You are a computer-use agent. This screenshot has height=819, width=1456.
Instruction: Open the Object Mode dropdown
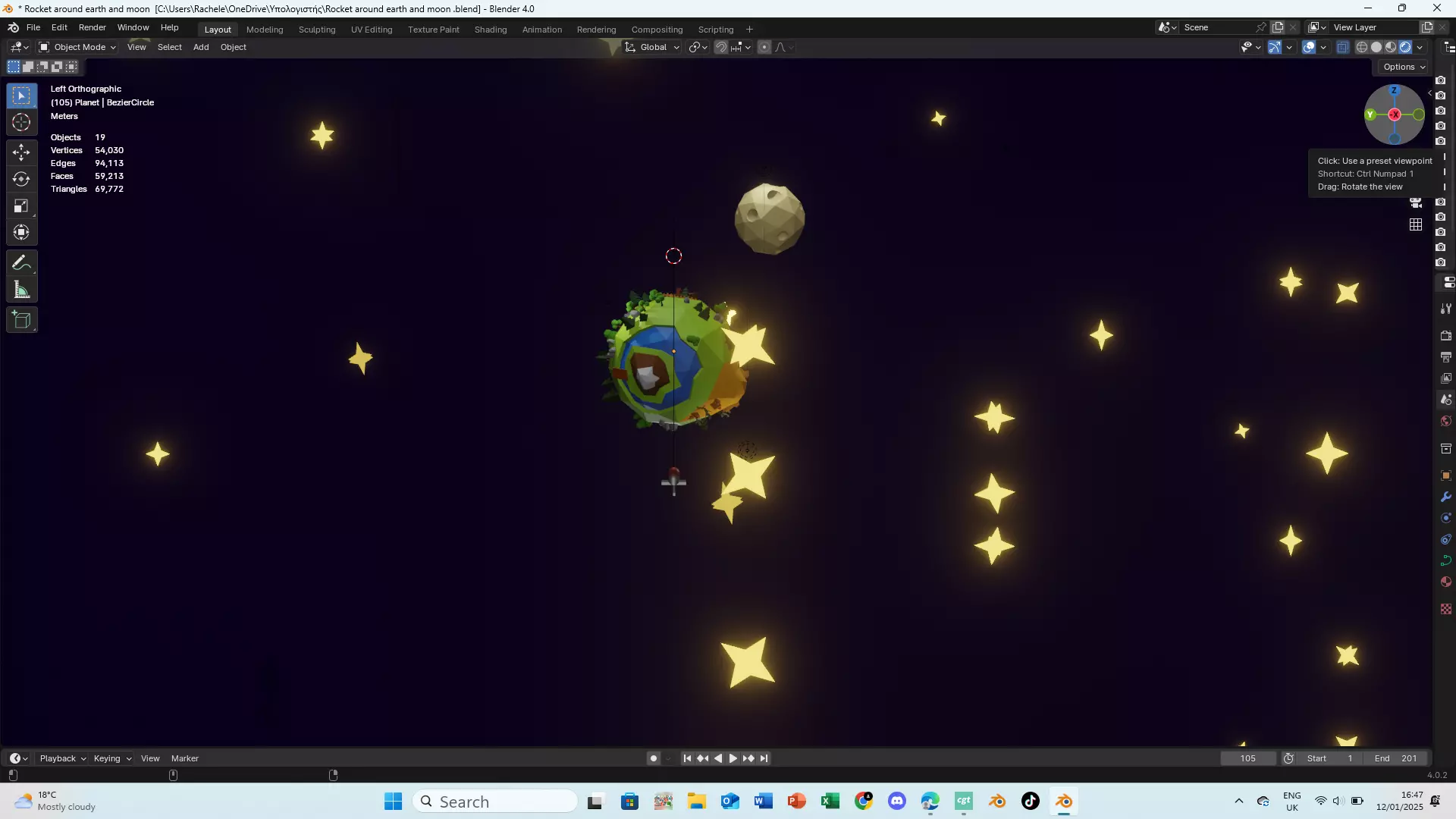point(77,47)
